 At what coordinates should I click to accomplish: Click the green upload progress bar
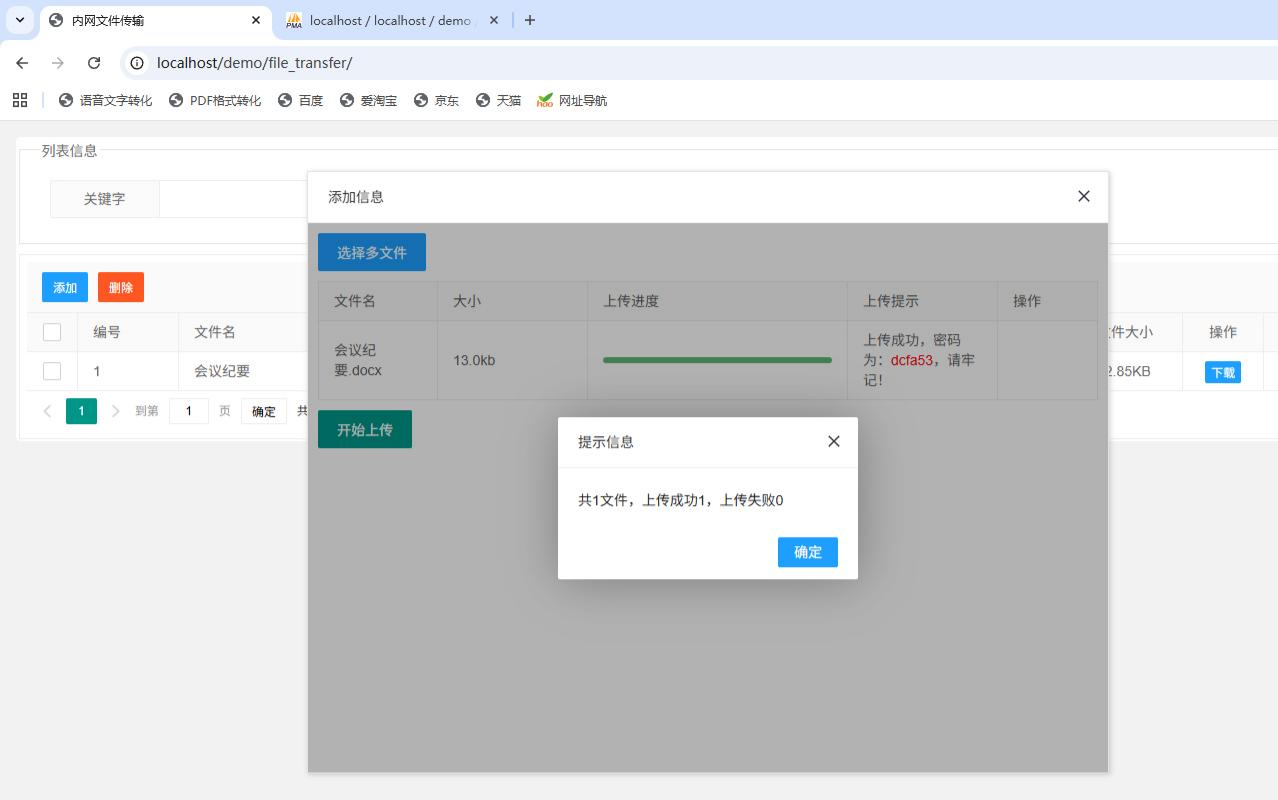(x=716, y=362)
